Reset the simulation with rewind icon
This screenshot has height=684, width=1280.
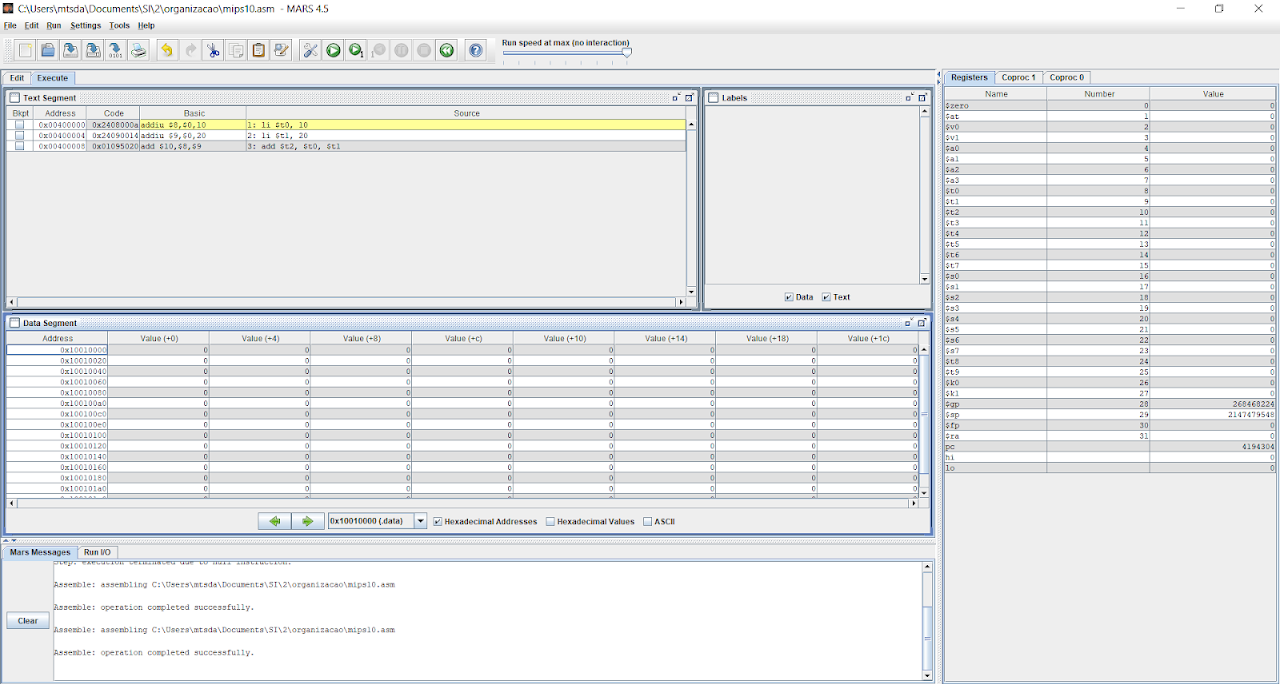tap(447, 50)
